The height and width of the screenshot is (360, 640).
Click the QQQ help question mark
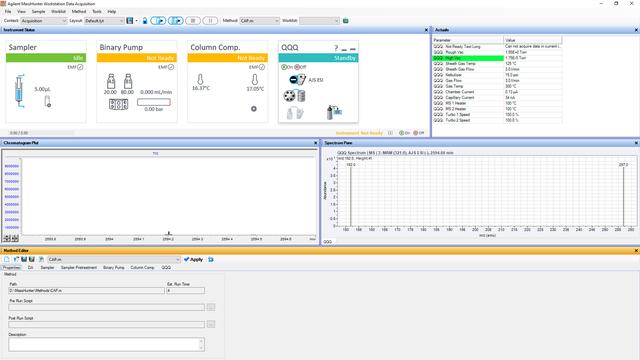(336, 48)
